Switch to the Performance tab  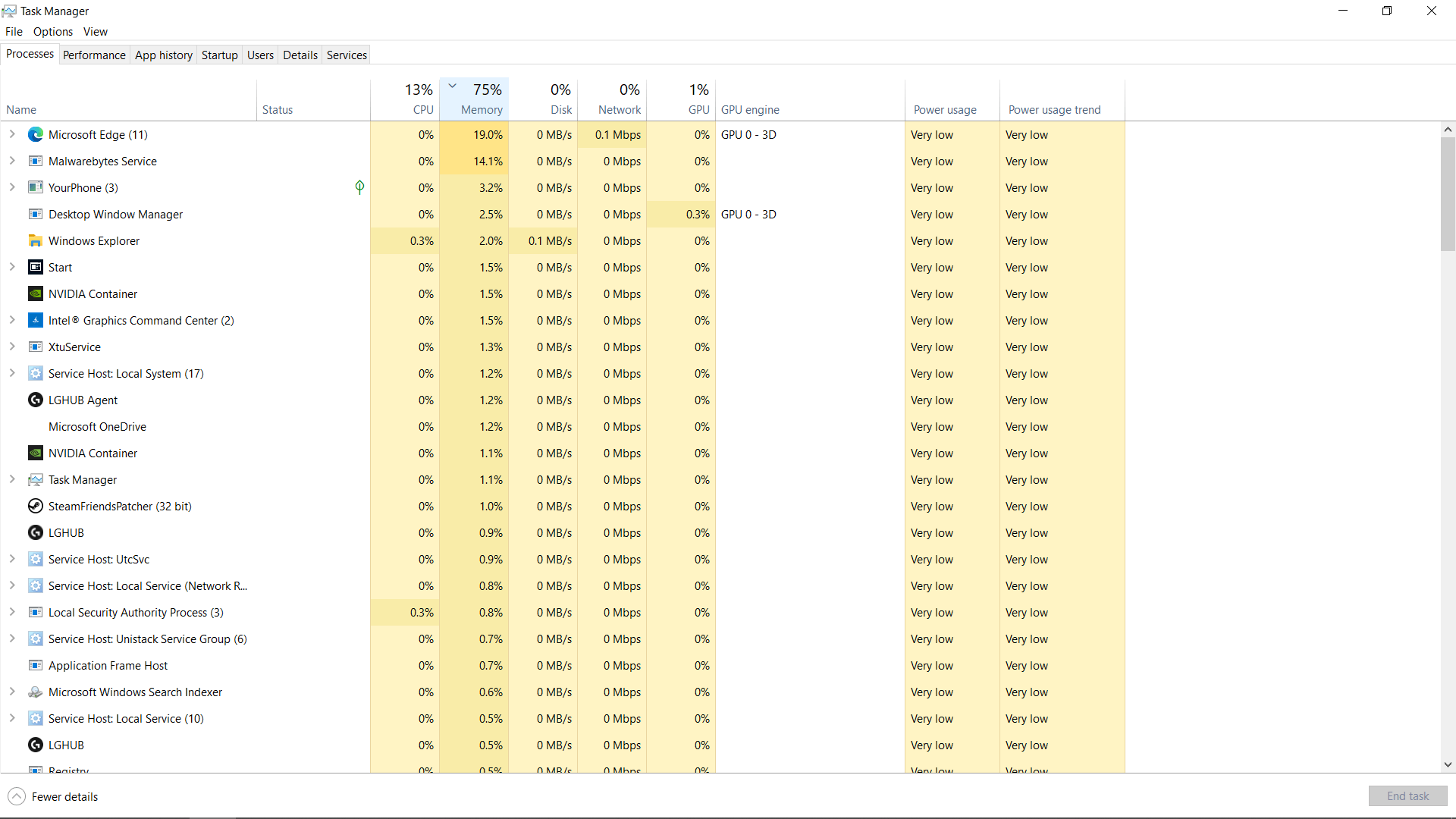click(x=94, y=55)
